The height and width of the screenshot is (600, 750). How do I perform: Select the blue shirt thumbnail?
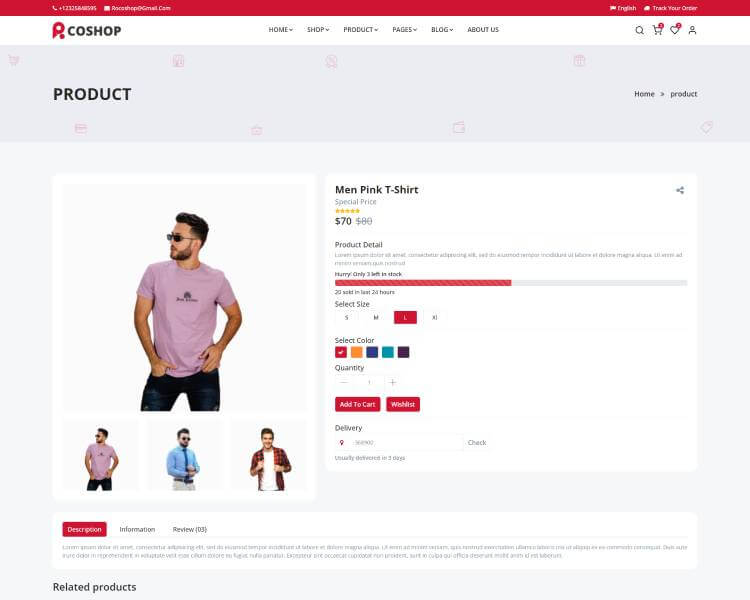(x=184, y=458)
